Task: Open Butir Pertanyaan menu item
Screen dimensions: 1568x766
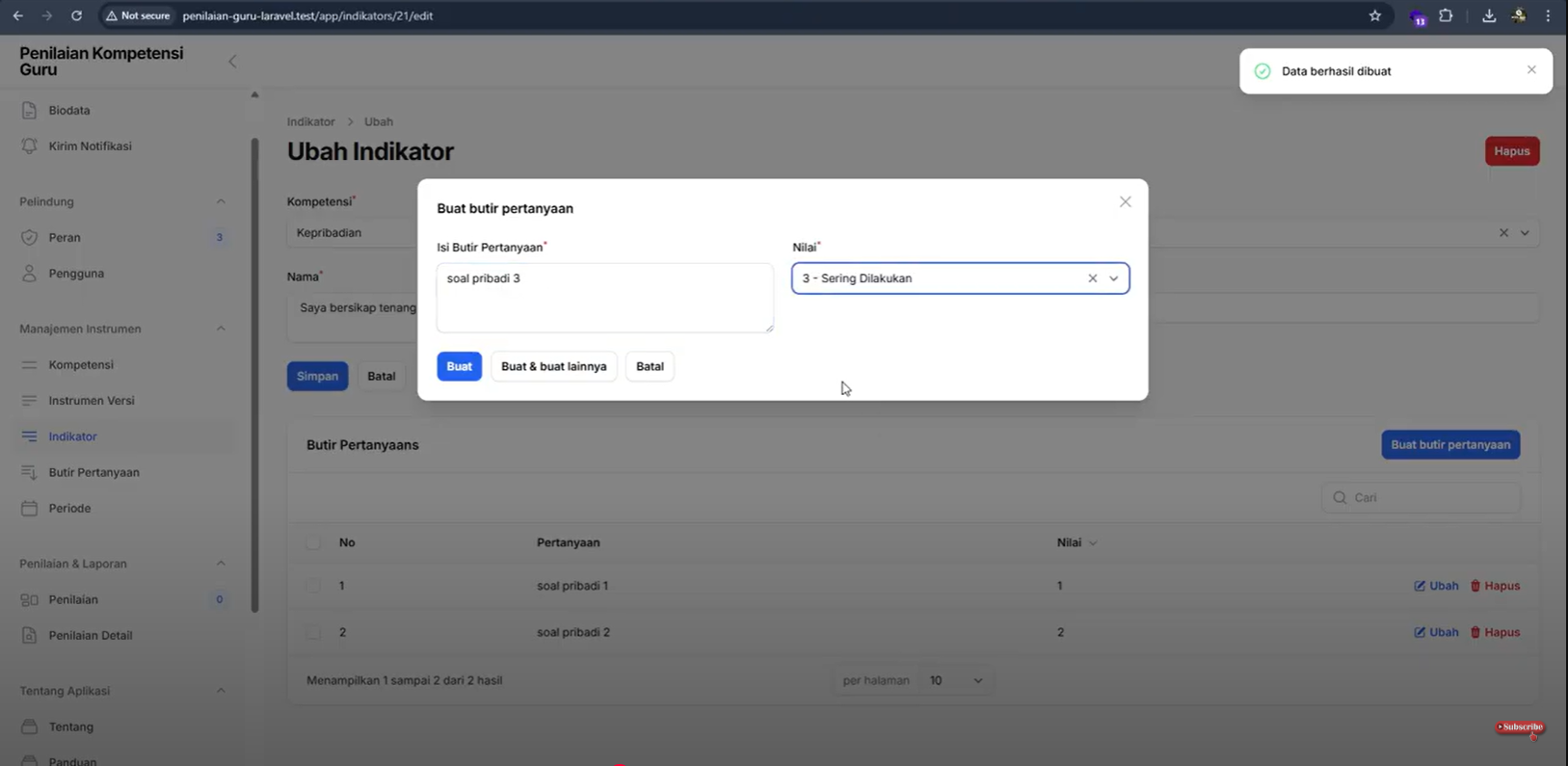Action: [93, 473]
